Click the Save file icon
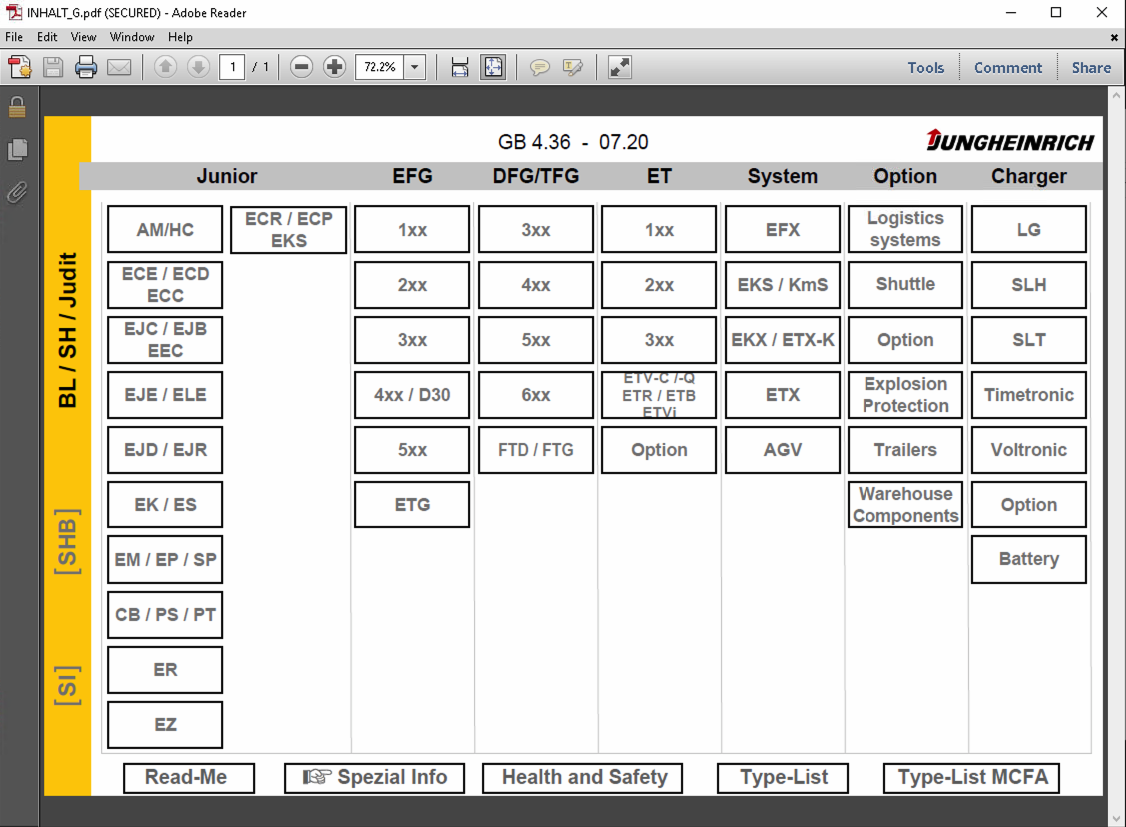 53,67
